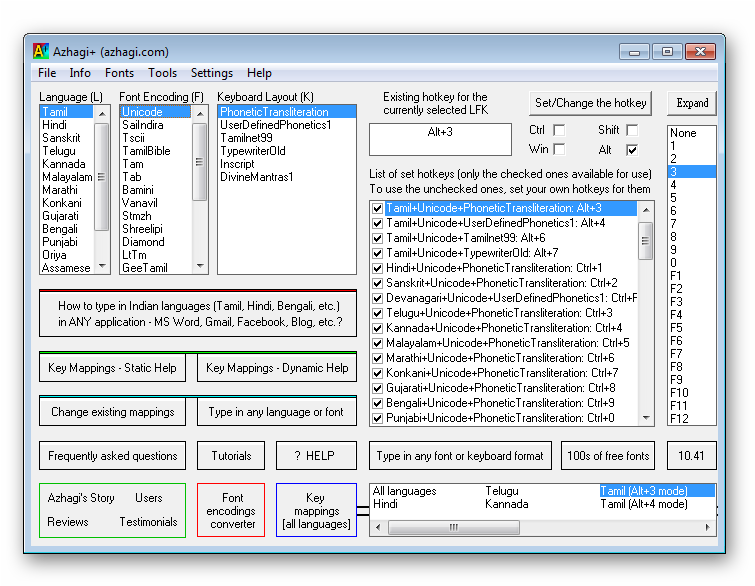Image resolution: width=755 pixels, height=586 pixels.
Task: Select Hindi in Language list
Action: point(67,125)
